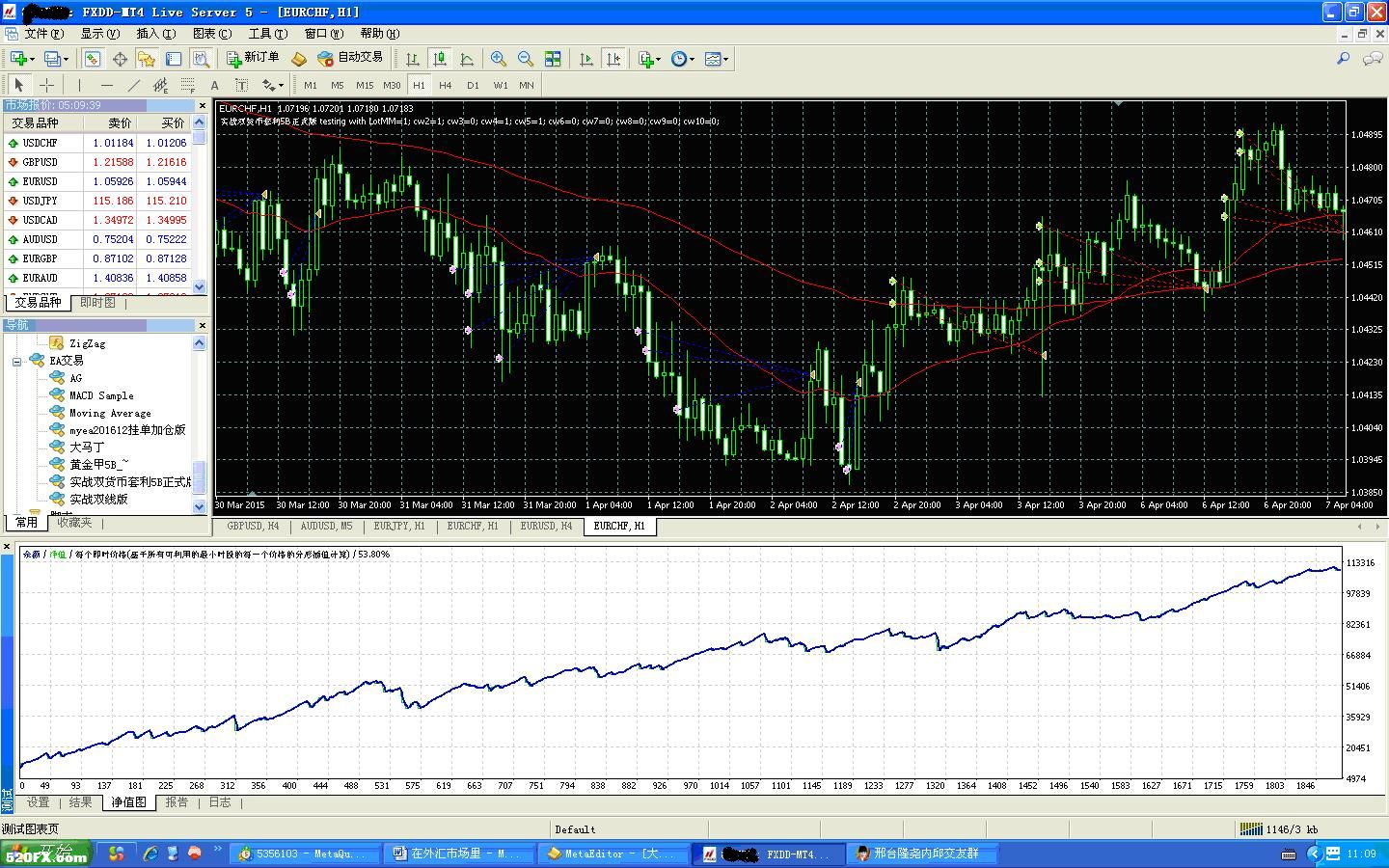Click the 新订单 new order button
The width and height of the screenshot is (1389, 868).
click(x=253, y=59)
